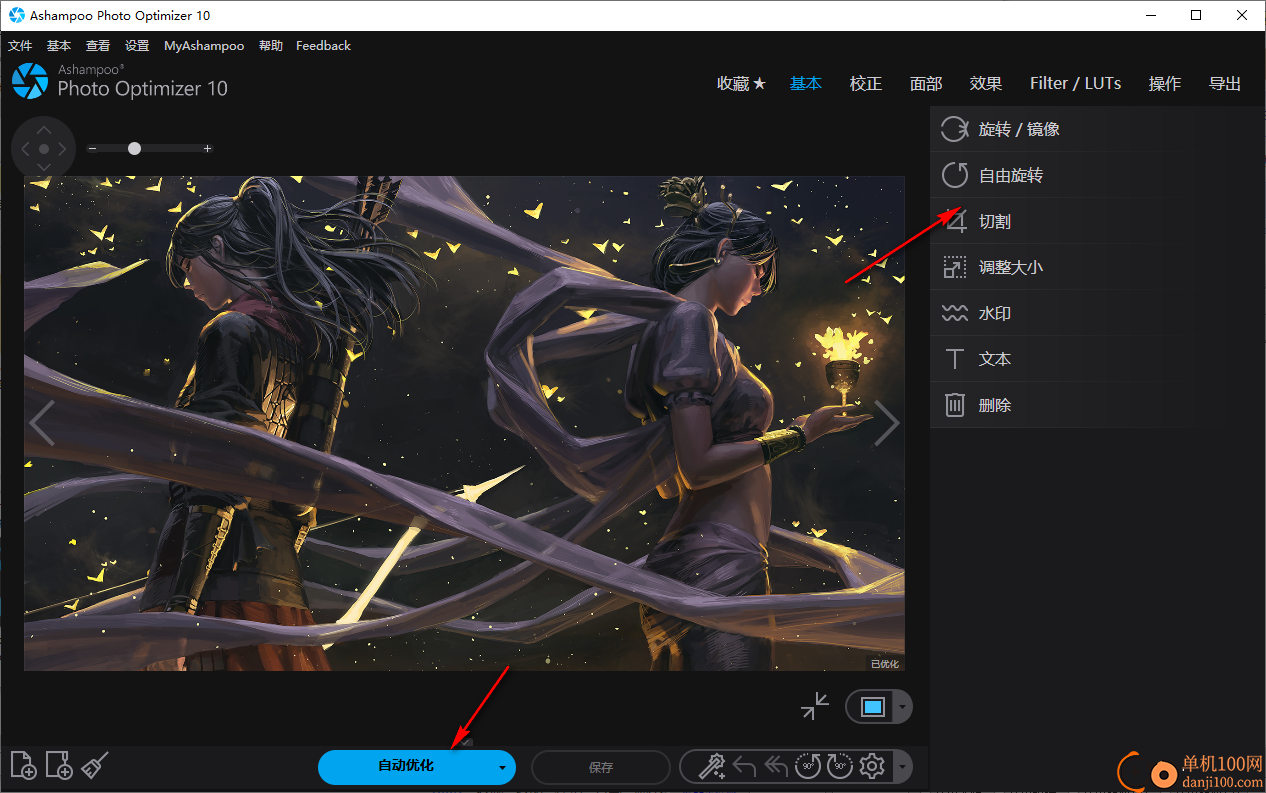
Task: Click the double undo-all arrow icon
Action: tap(776, 767)
